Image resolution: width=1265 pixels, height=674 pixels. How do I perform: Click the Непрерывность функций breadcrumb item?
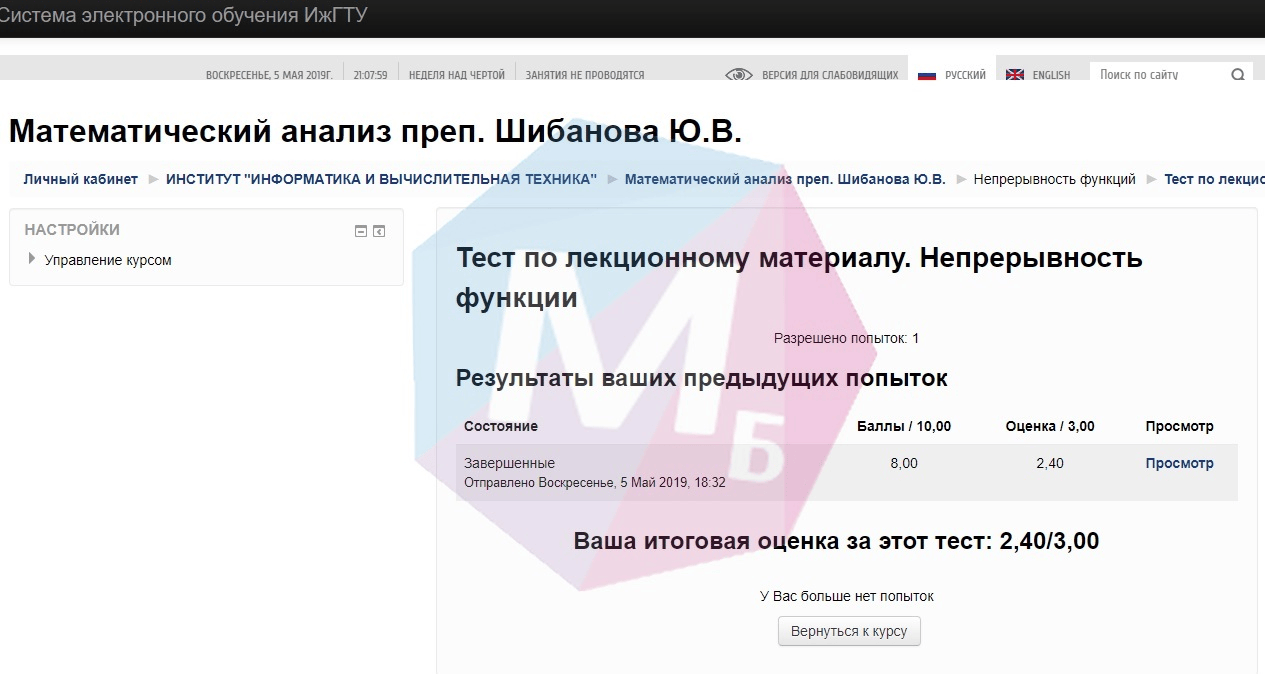click(x=1054, y=179)
